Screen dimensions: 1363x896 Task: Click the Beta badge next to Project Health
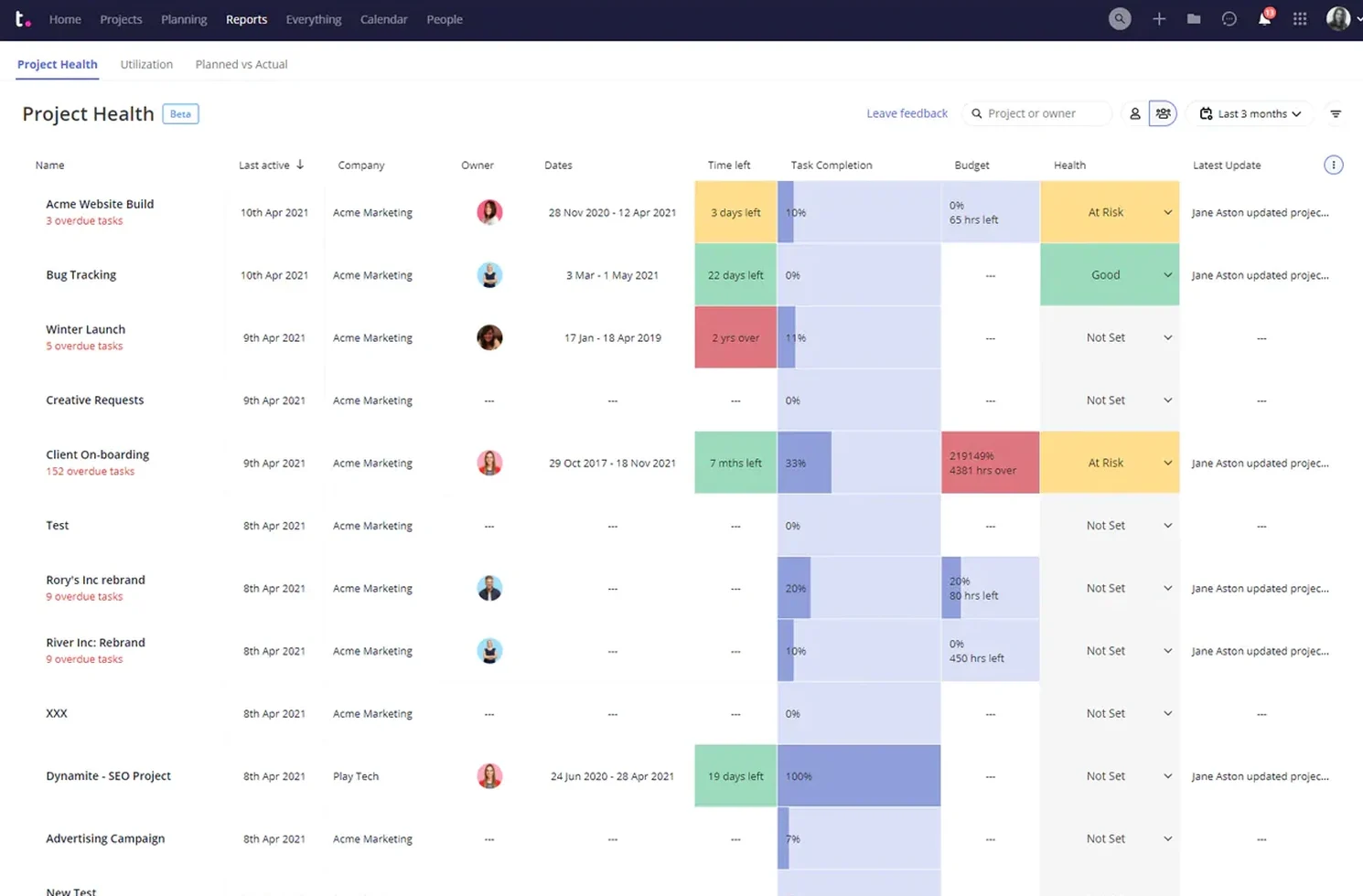(180, 113)
